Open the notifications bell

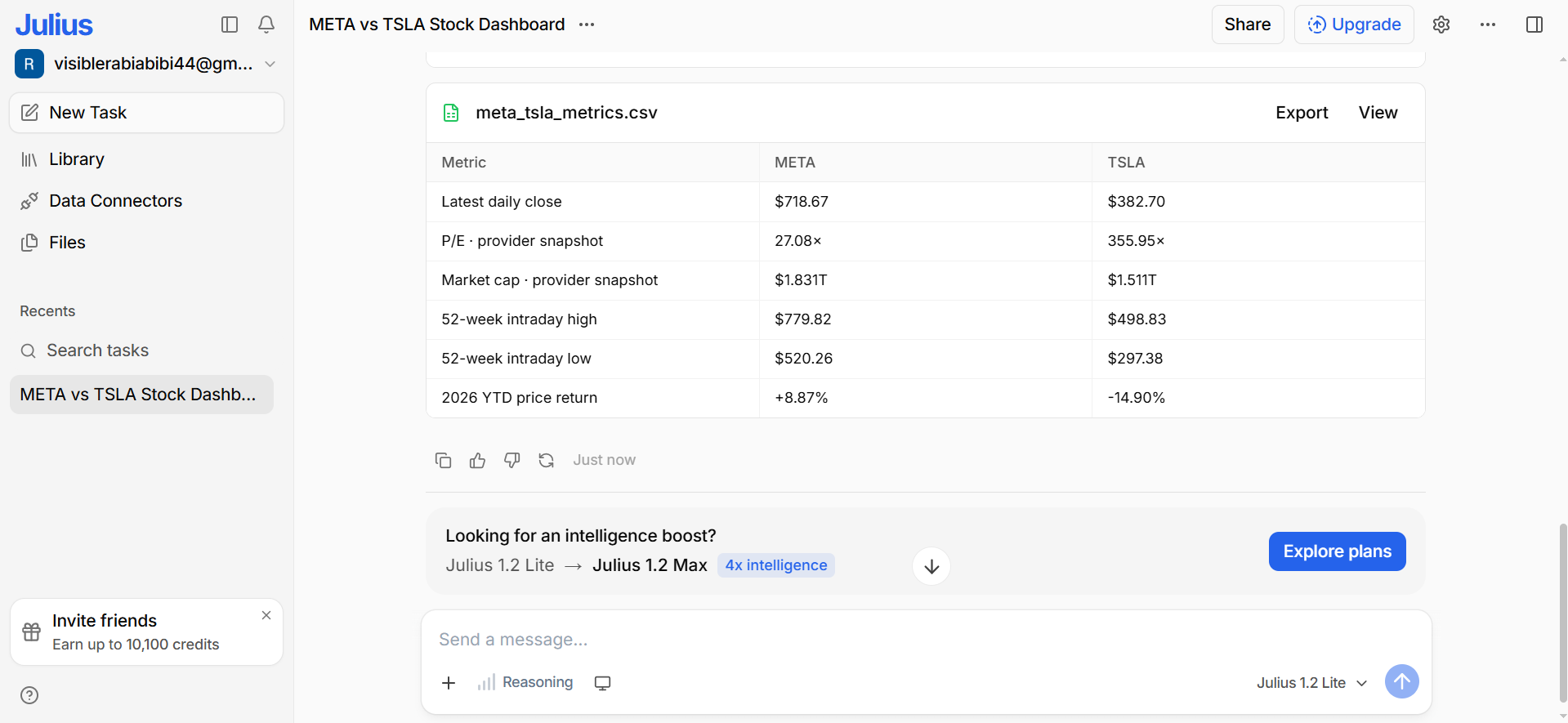(x=266, y=25)
